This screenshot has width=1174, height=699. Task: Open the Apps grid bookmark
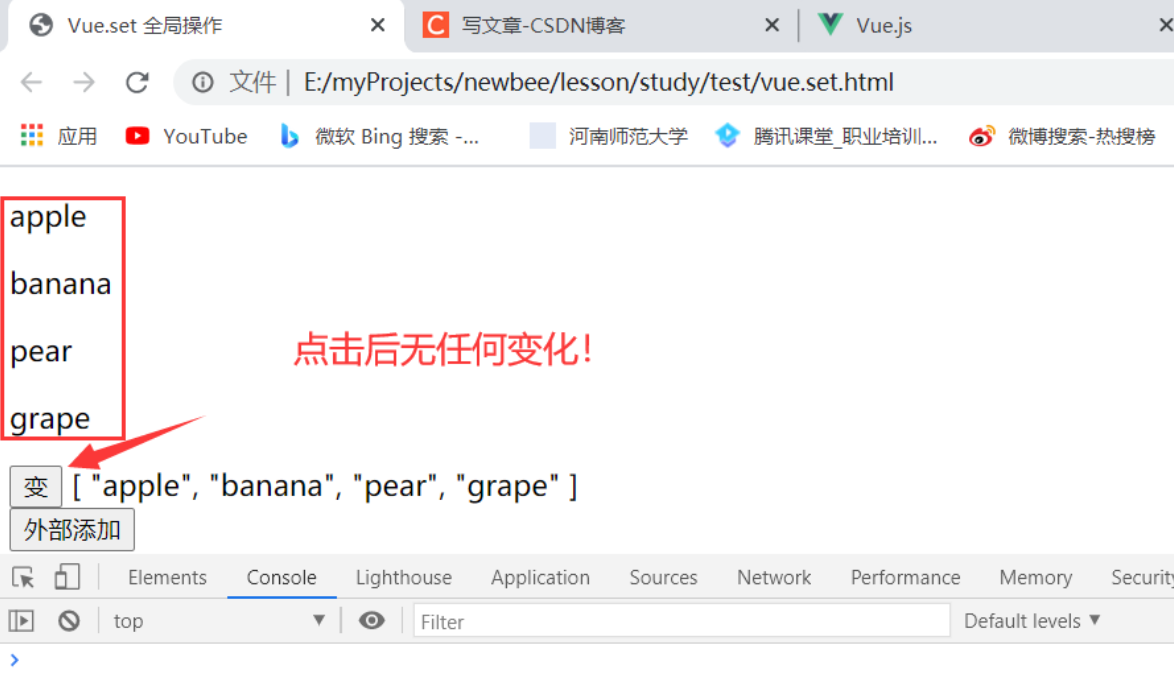pyautogui.click(x=58, y=135)
